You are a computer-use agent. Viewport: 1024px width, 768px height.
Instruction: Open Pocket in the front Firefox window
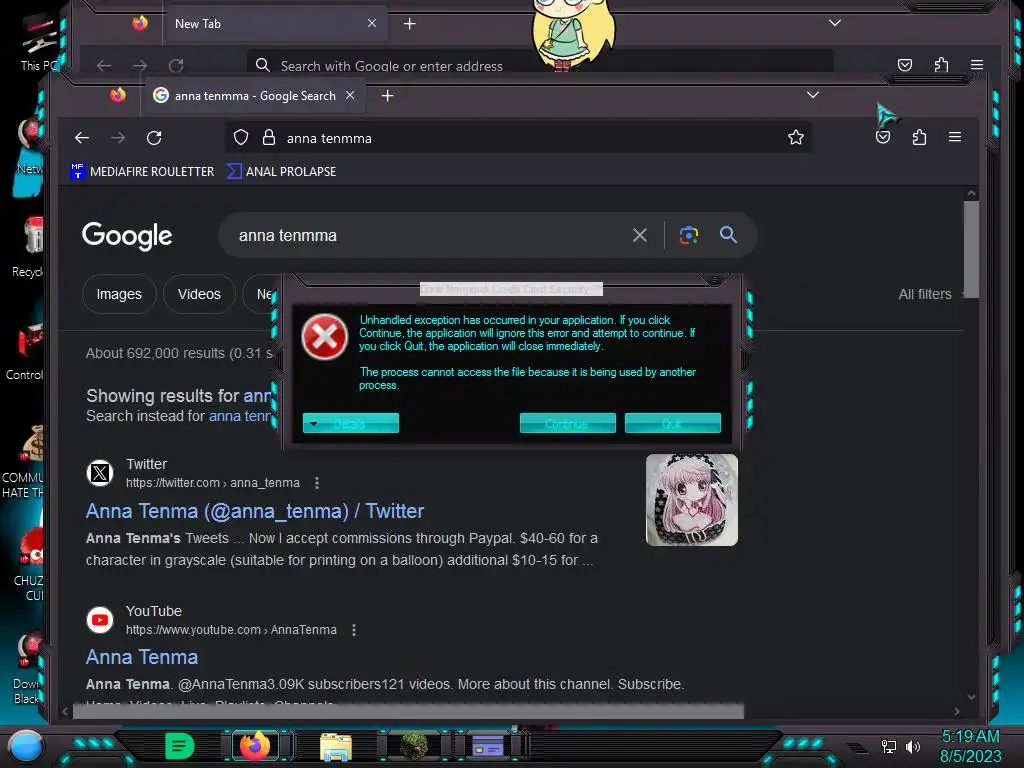(x=883, y=137)
